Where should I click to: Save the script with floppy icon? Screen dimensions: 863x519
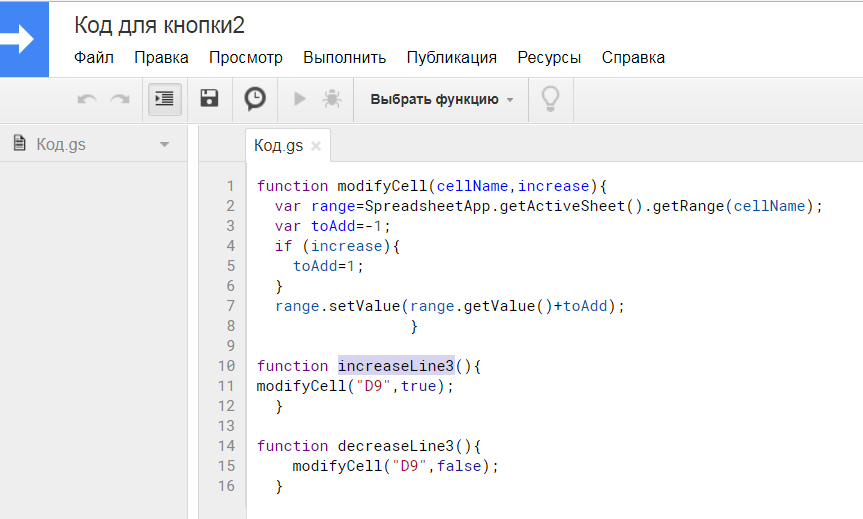pyautogui.click(x=209, y=99)
